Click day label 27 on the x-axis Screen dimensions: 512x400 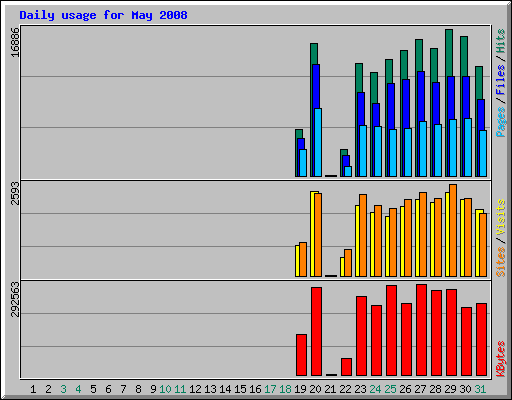coord(420,389)
